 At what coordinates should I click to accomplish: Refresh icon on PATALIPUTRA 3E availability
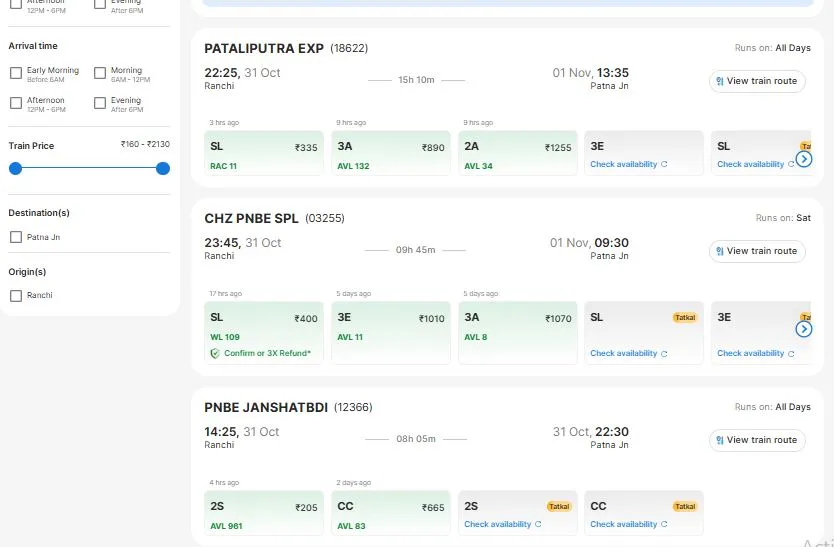click(x=664, y=164)
